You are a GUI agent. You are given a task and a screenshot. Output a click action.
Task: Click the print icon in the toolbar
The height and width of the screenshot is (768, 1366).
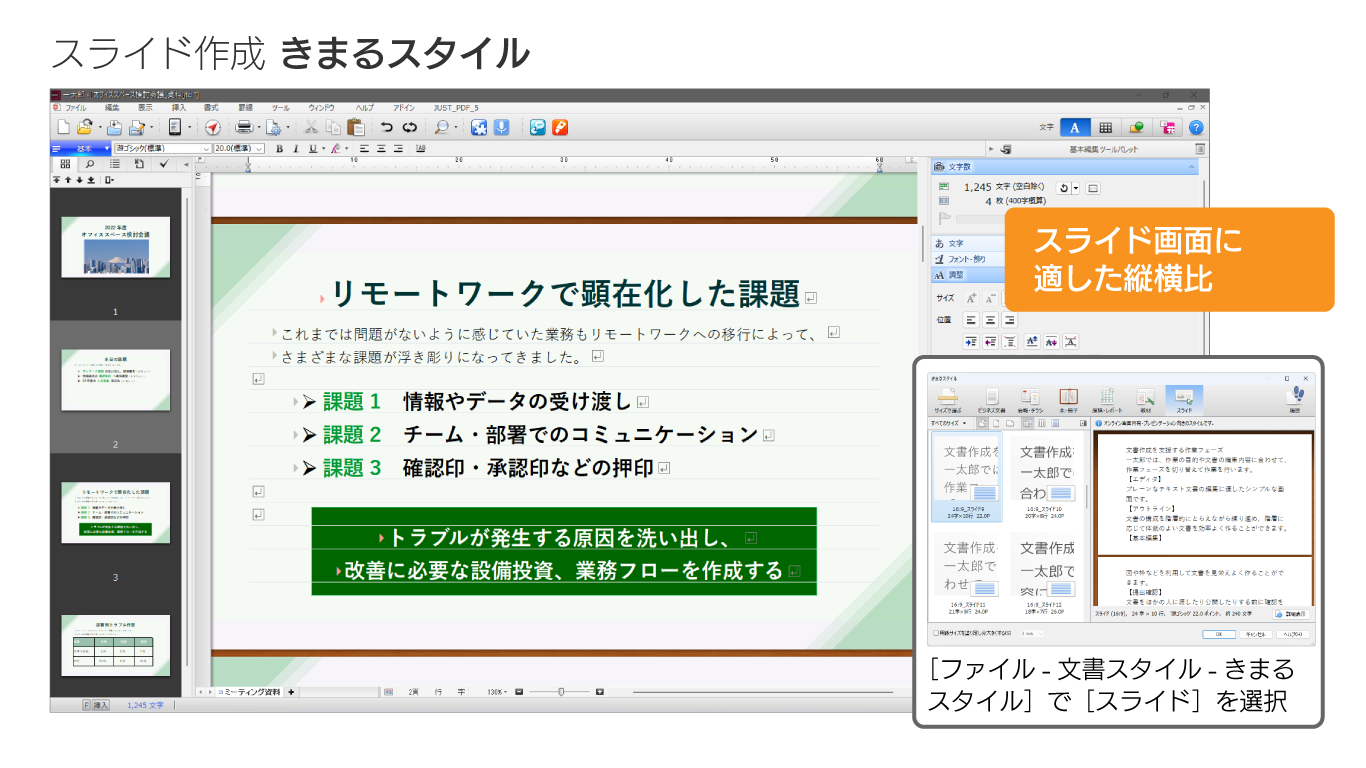point(243,127)
